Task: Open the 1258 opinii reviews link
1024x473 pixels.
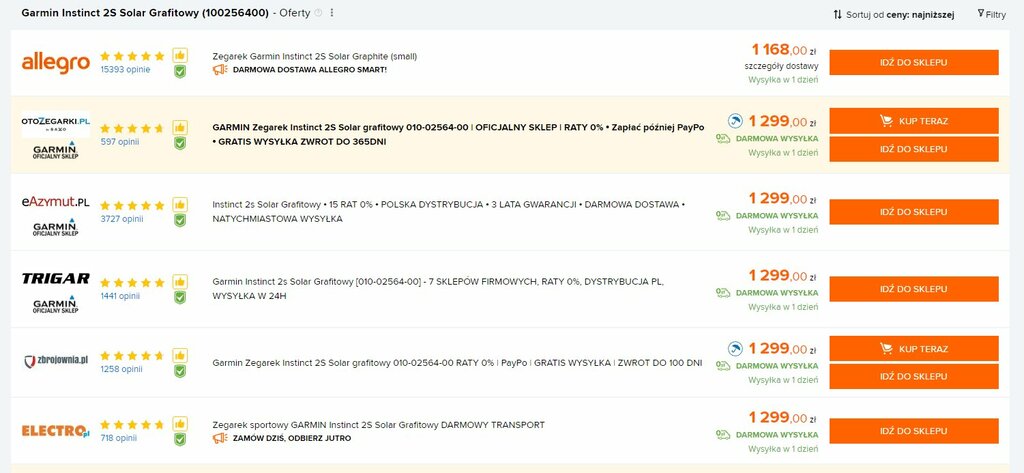Action: (121, 369)
